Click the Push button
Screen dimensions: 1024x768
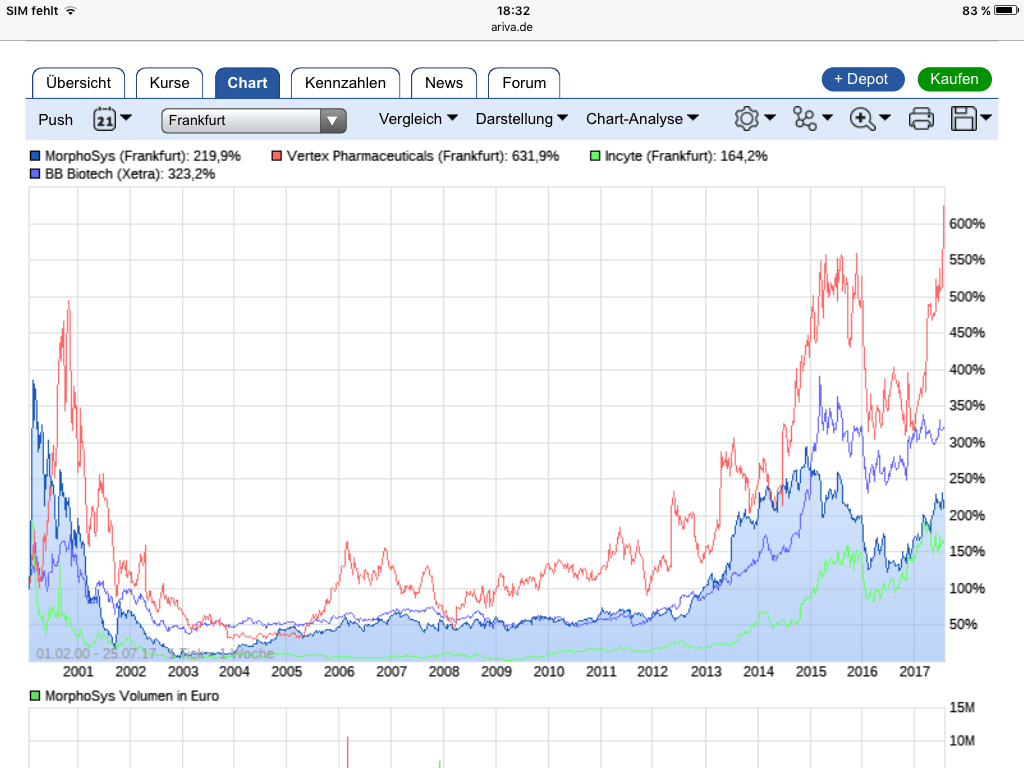tap(56, 120)
